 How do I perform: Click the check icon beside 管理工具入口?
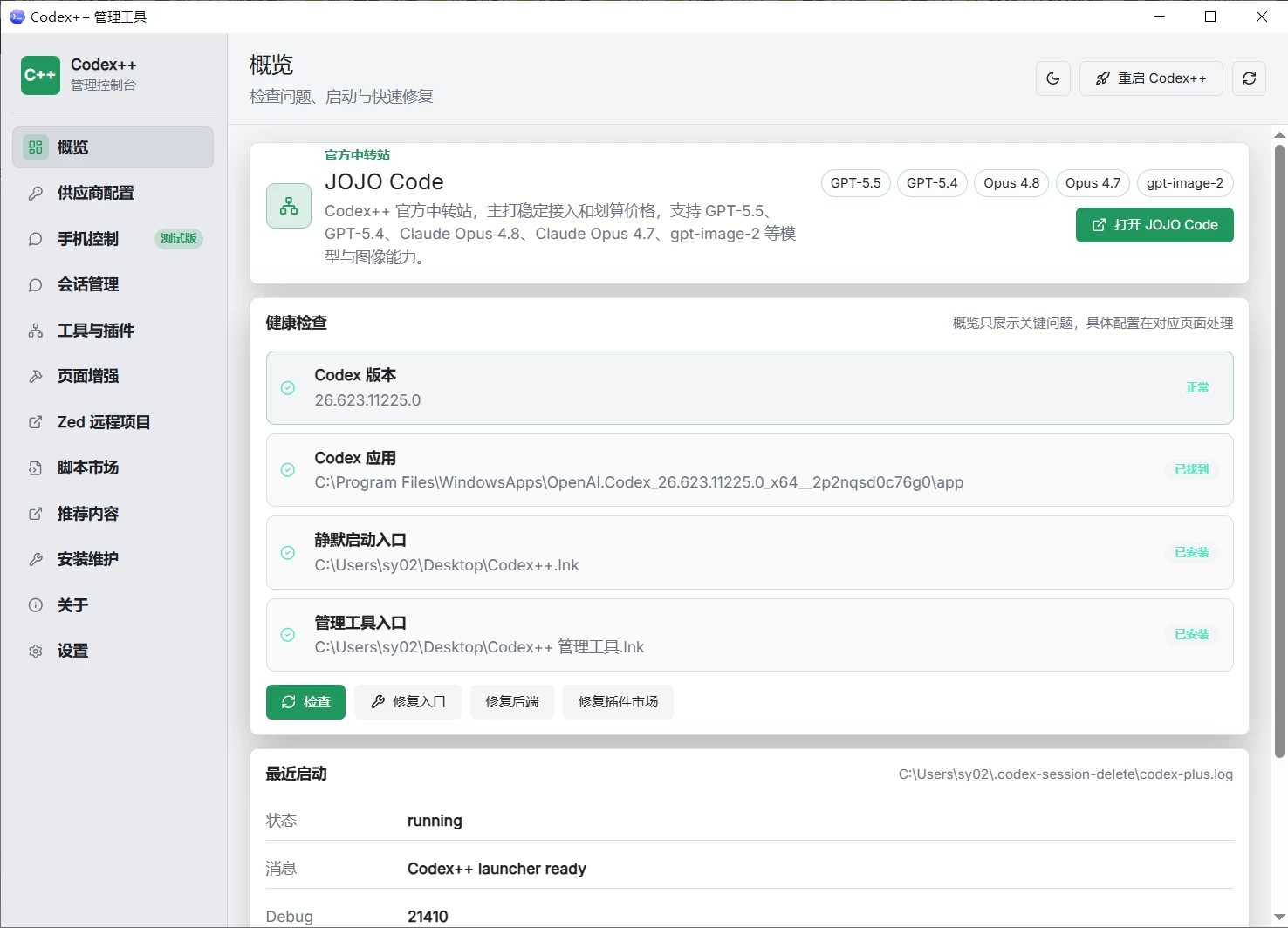tap(288, 635)
